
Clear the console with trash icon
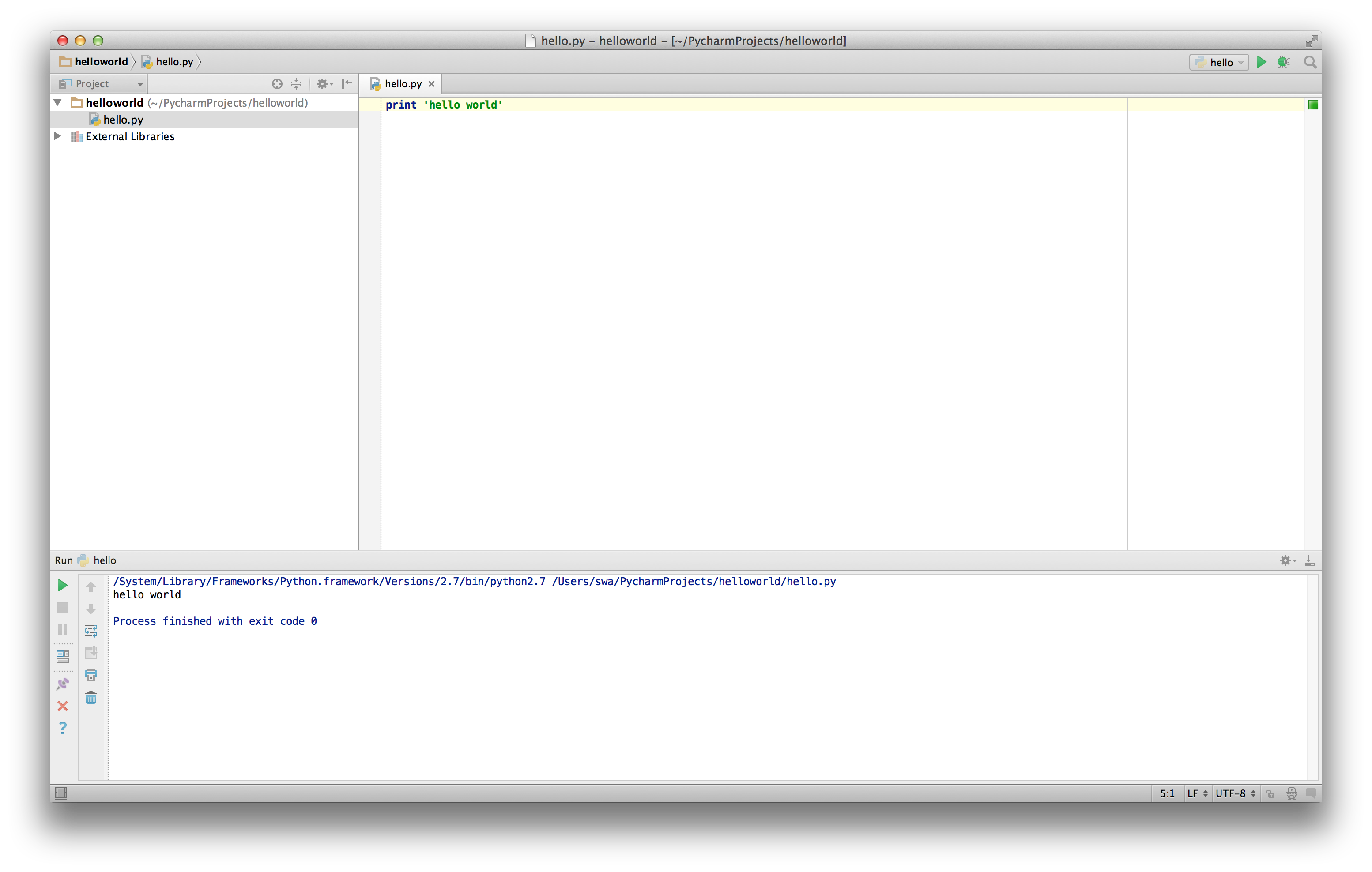click(x=90, y=698)
